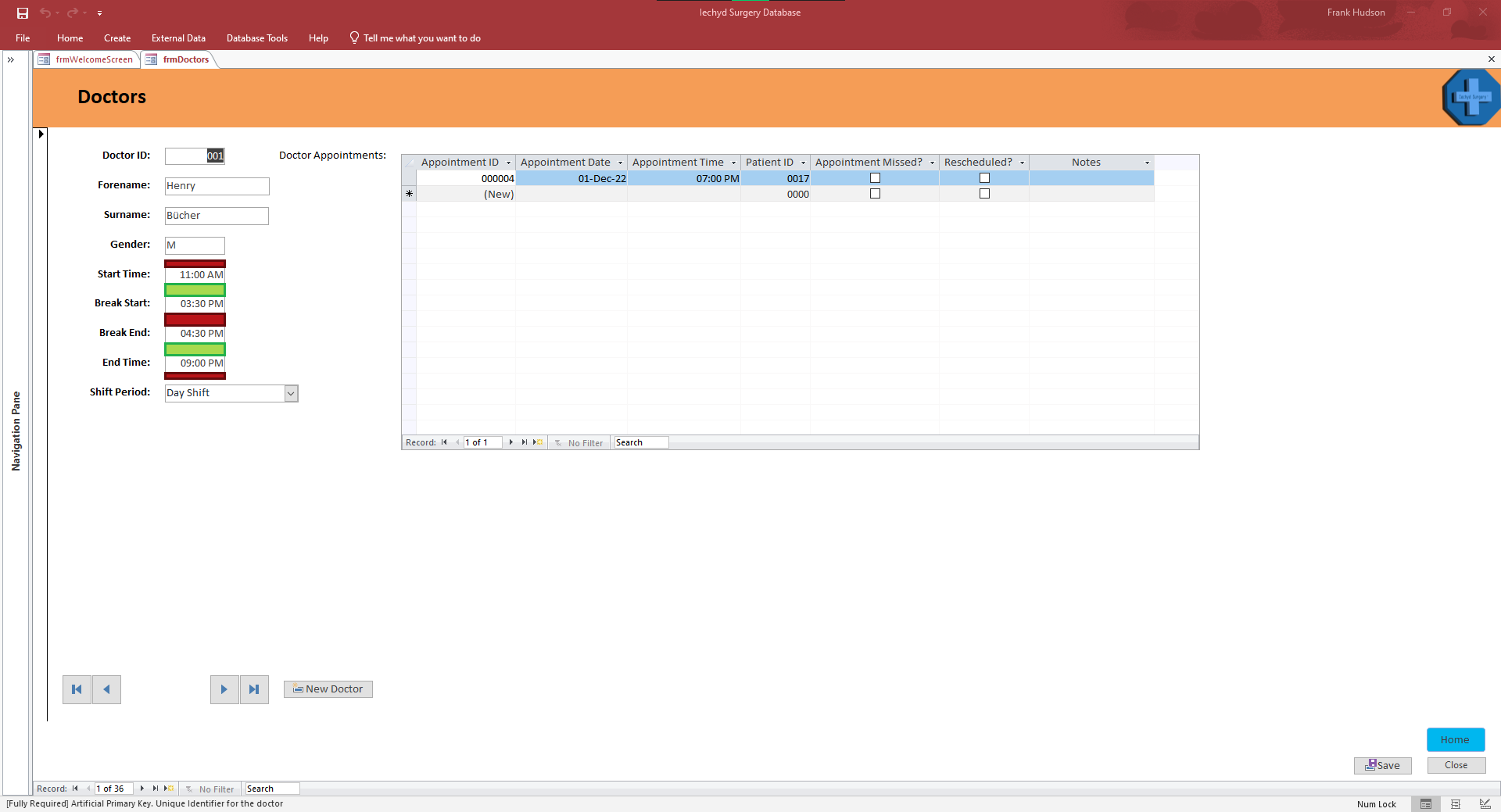Go to first doctor record button

click(77, 689)
